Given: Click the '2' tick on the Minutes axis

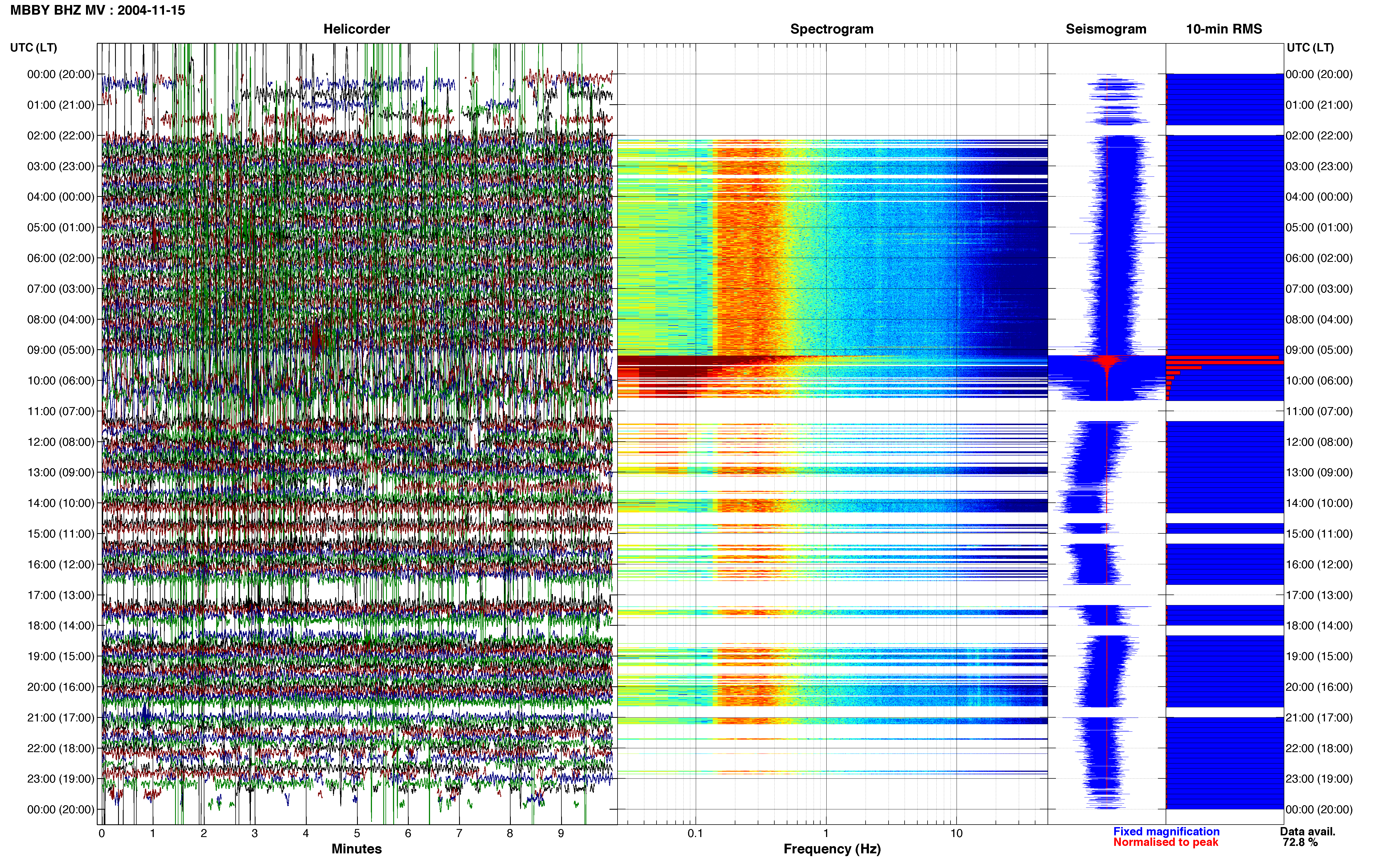Looking at the screenshot, I should pos(204,833).
